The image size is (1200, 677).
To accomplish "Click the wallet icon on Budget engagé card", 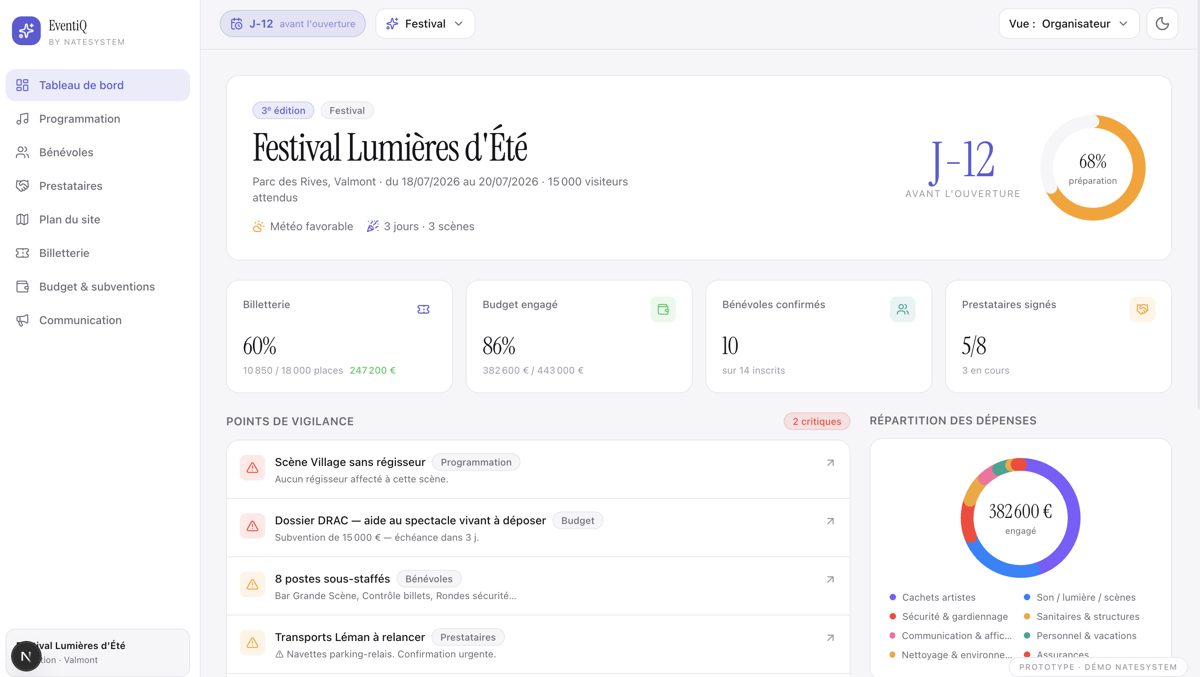I will (x=663, y=310).
